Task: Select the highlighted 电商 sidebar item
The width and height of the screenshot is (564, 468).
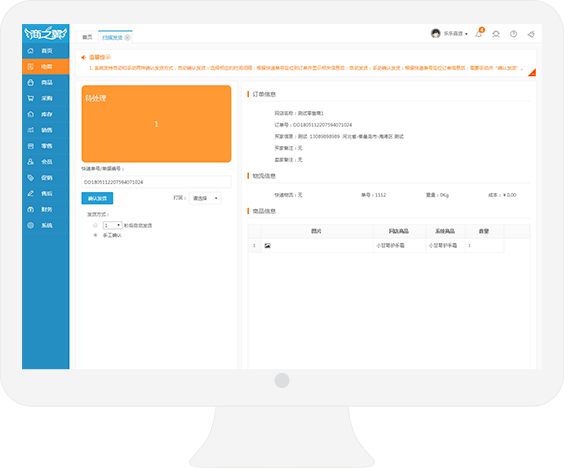Action: click(x=46, y=67)
